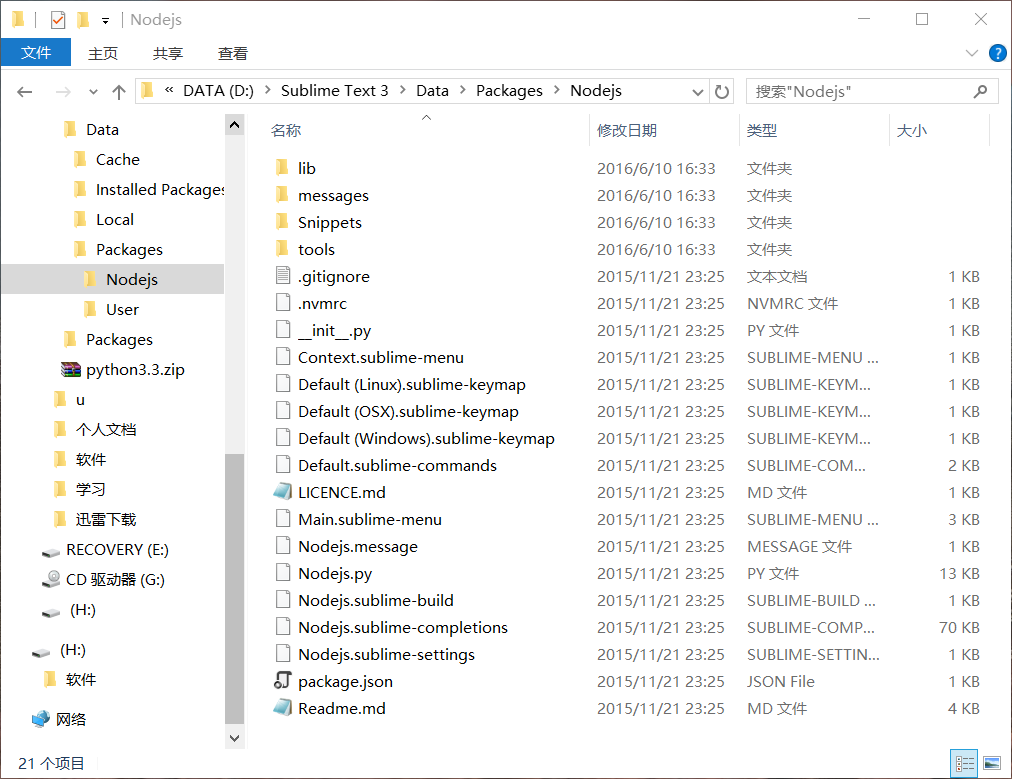Switch to details view layout icon
1012x779 pixels.
click(964, 764)
